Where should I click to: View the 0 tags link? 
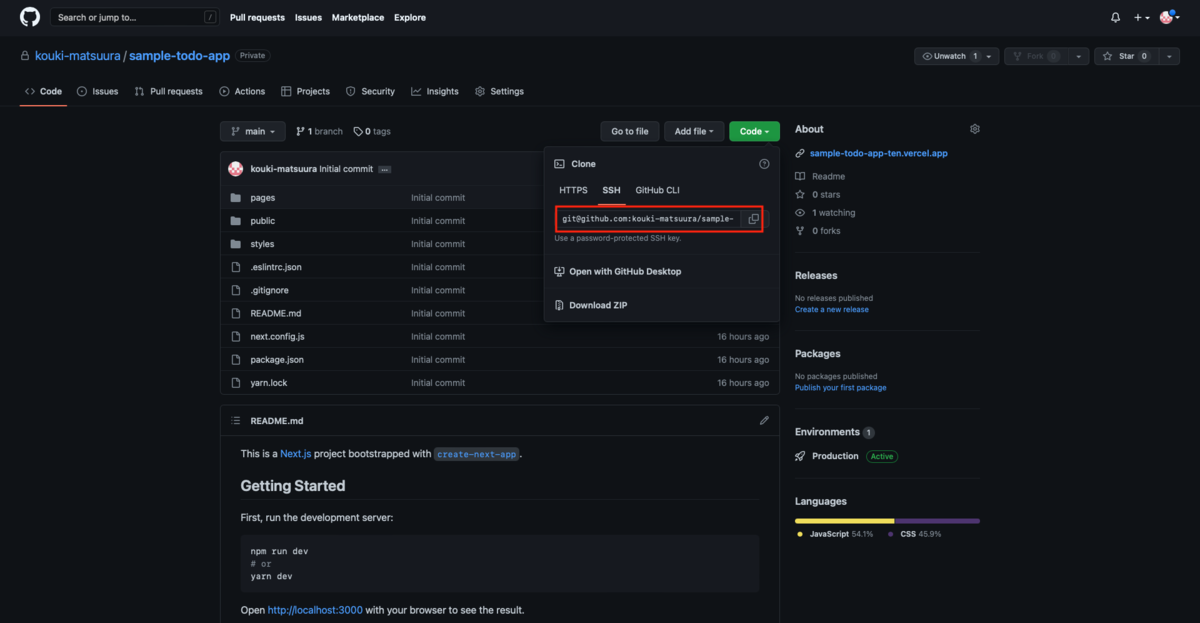(372, 131)
